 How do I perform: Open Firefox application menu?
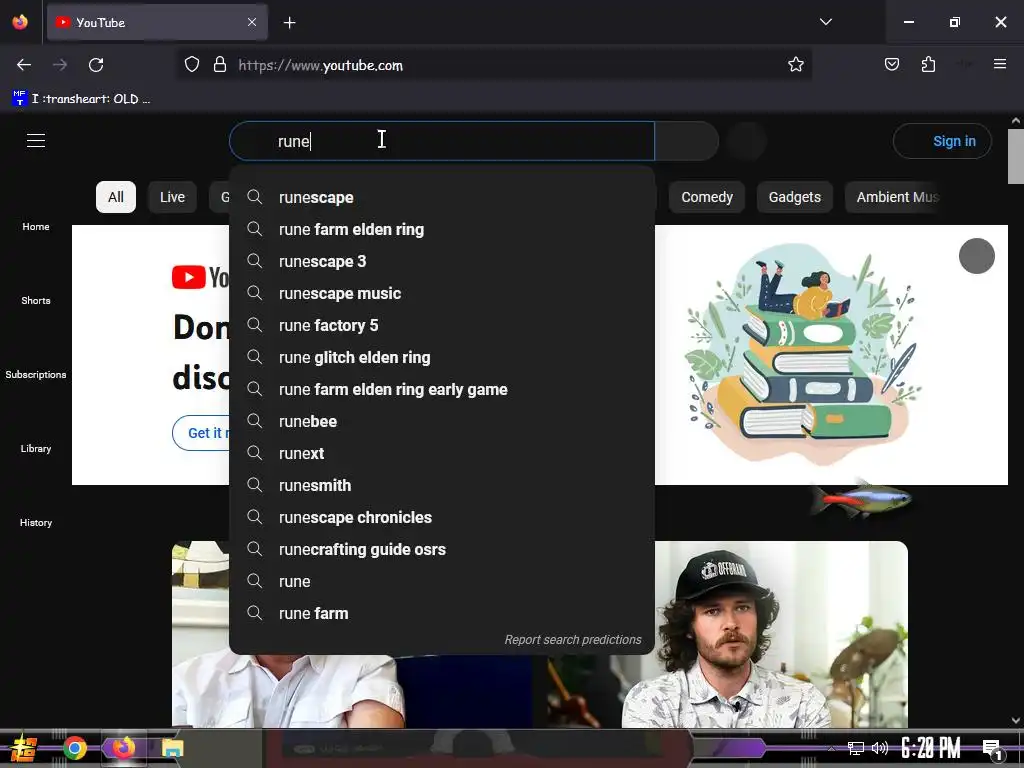pyautogui.click(x=999, y=64)
